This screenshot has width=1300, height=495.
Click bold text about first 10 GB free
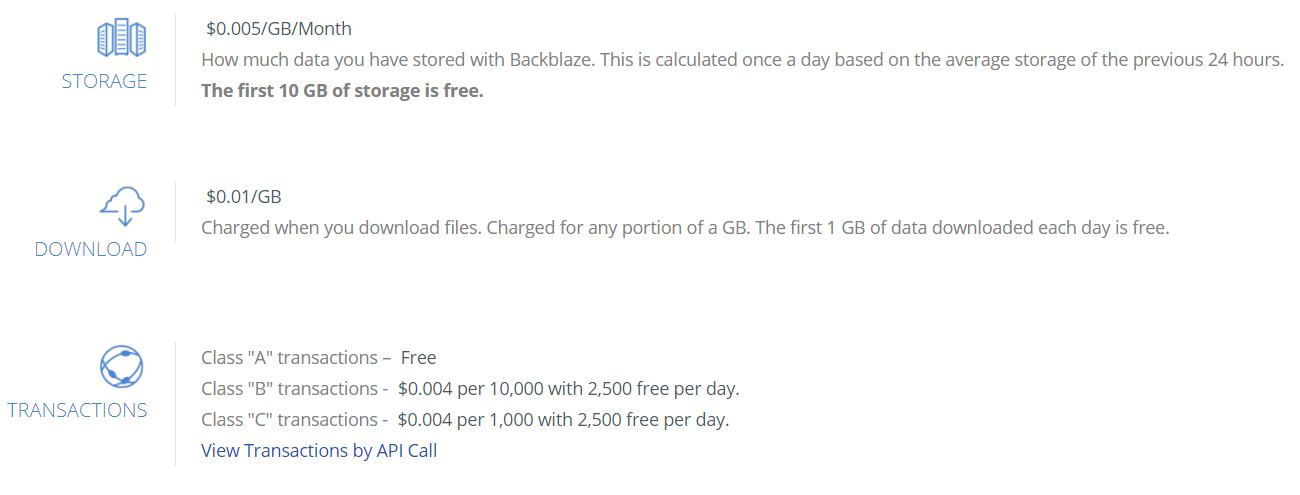pos(342,90)
